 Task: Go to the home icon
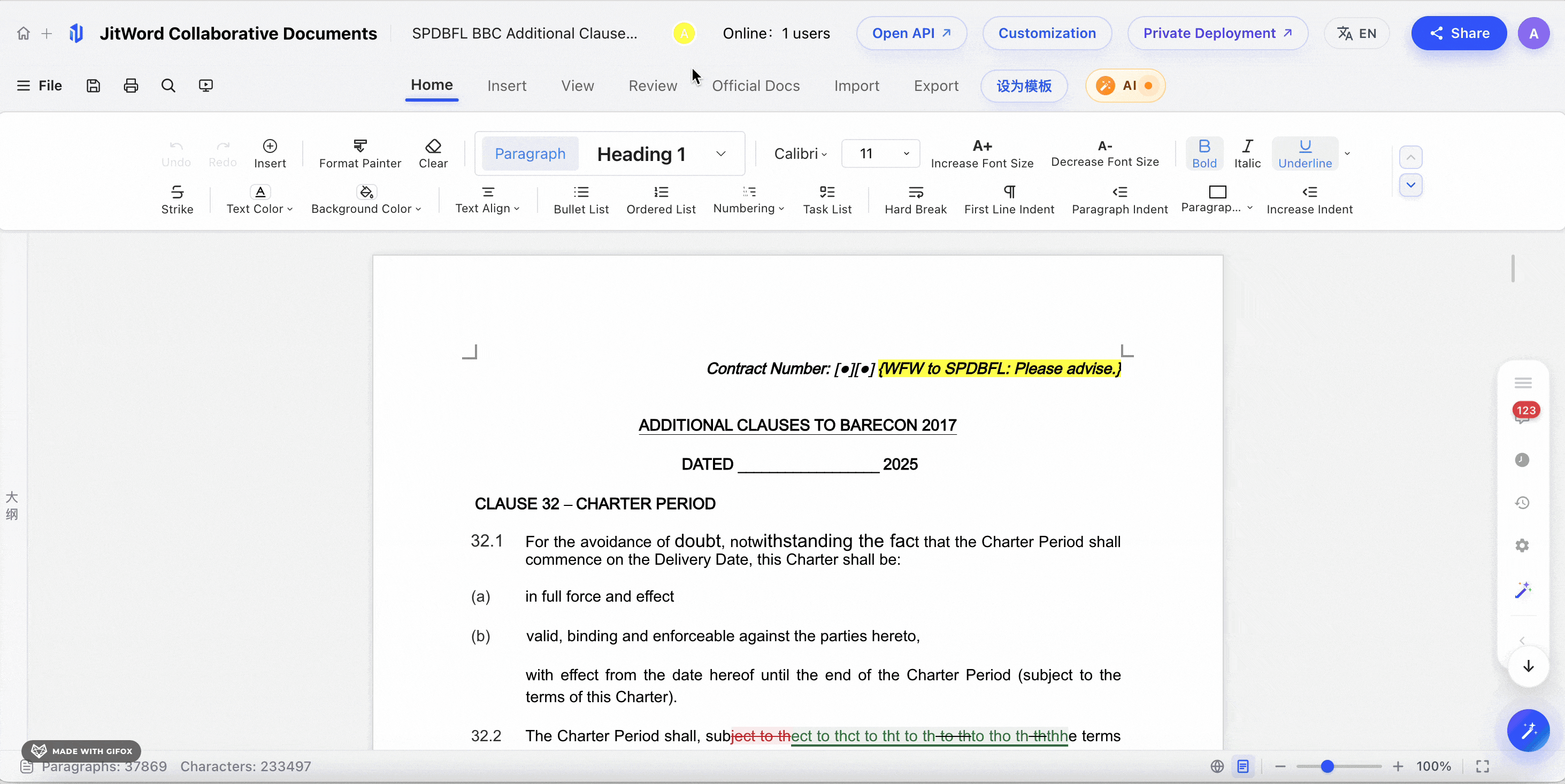click(x=23, y=33)
